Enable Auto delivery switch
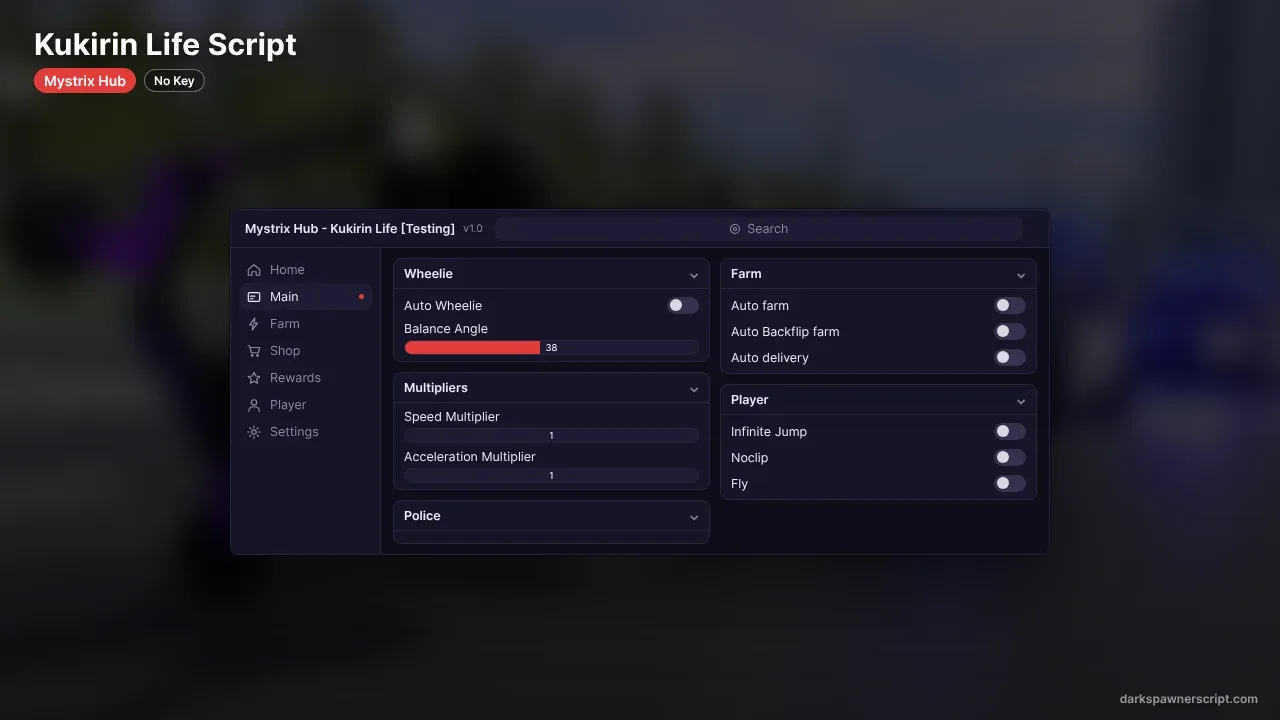This screenshot has width=1280, height=720. pyautogui.click(x=1010, y=358)
